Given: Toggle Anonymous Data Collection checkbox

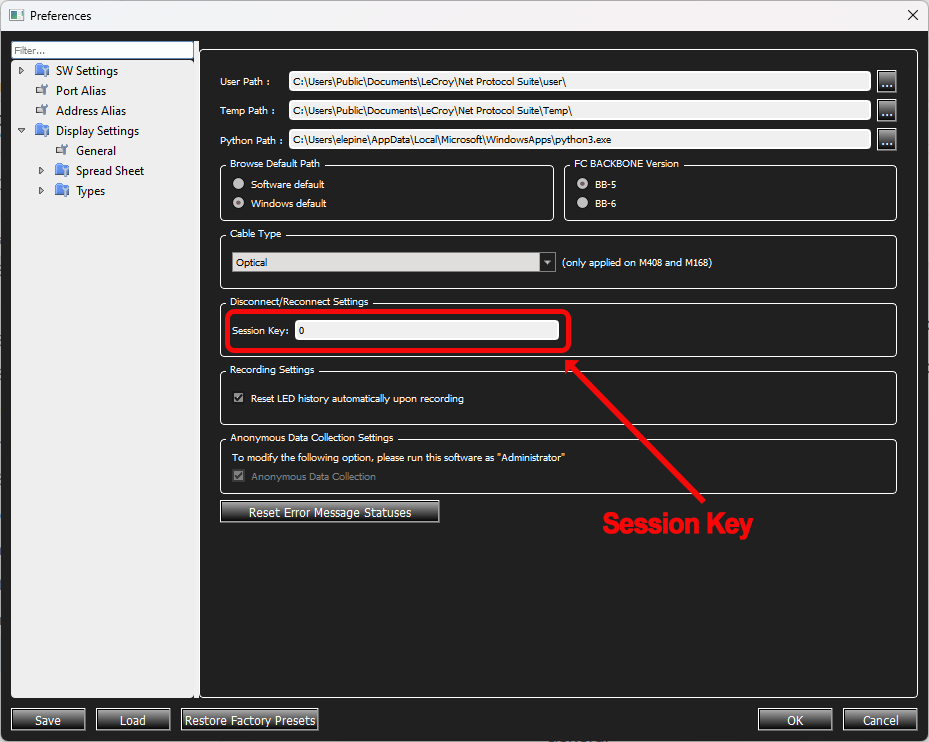Looking at the screenshot, I should (239, 475).
